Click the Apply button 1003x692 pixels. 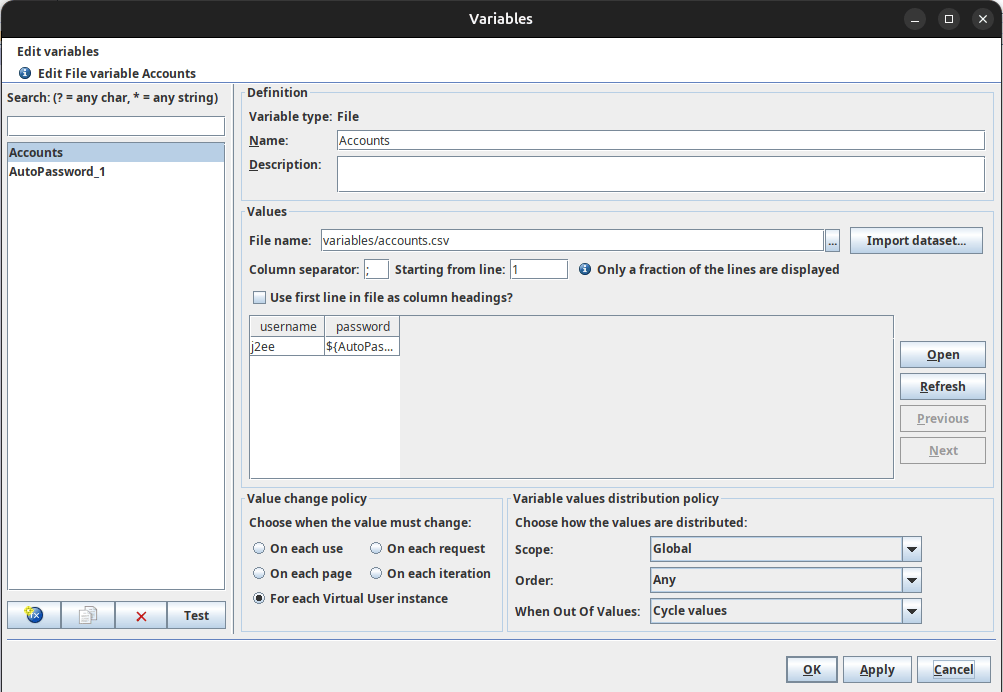coord(877,670)
